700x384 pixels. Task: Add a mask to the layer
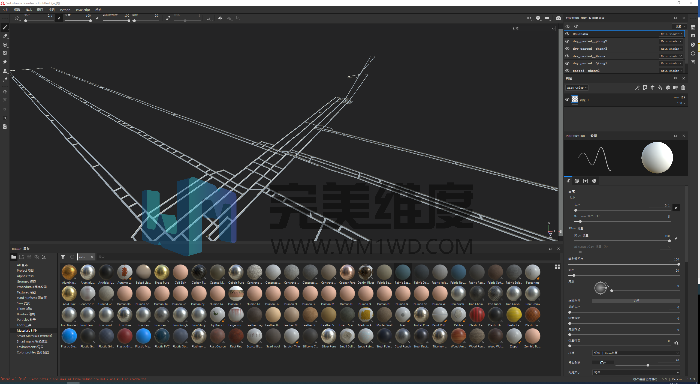[645, 88]
